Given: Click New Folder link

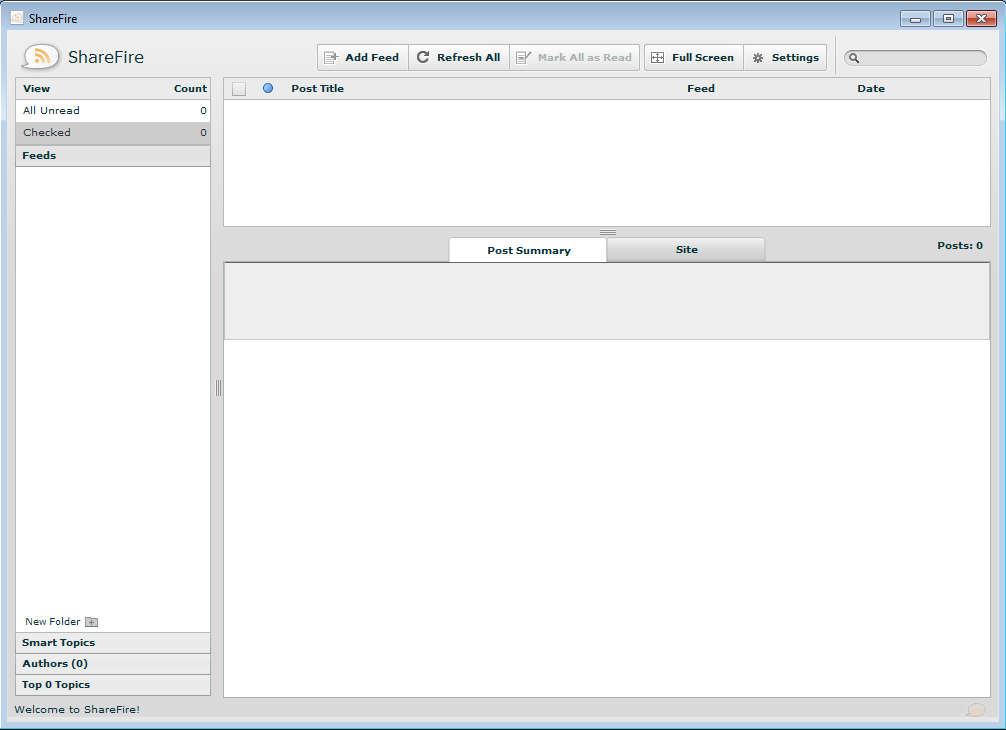Looking at the screenshot, I should pyautogui.click(x=53, y=622).
